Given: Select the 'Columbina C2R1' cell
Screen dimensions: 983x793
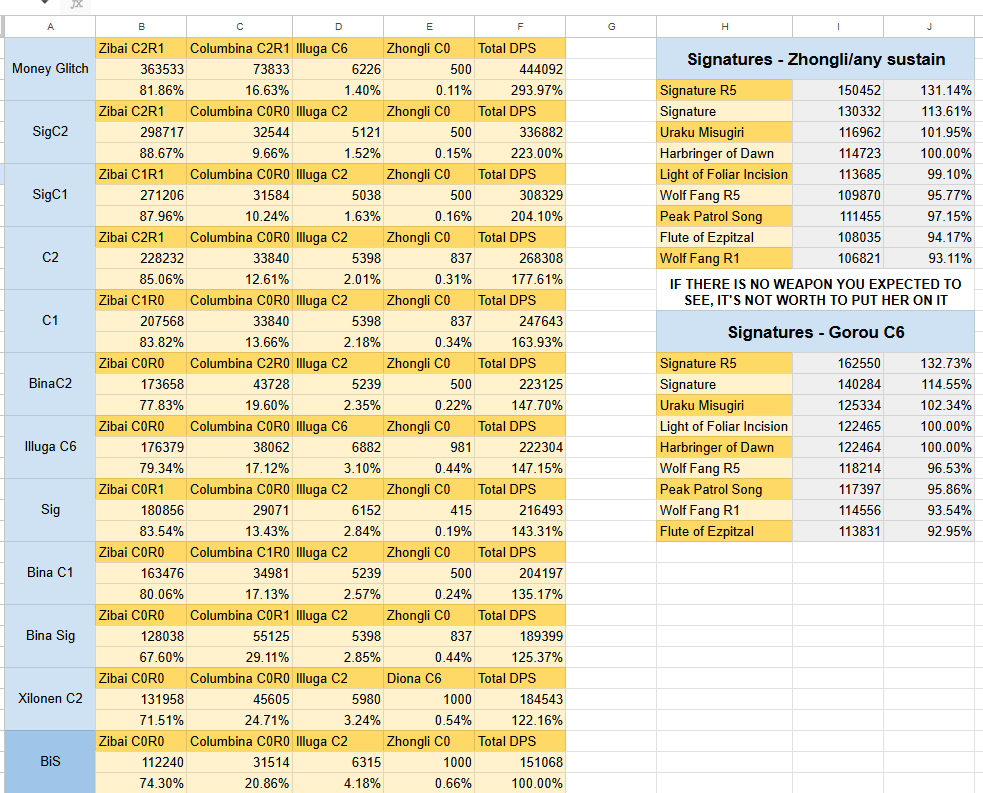Looking at the screenshot, I should [x=239, y=48].
